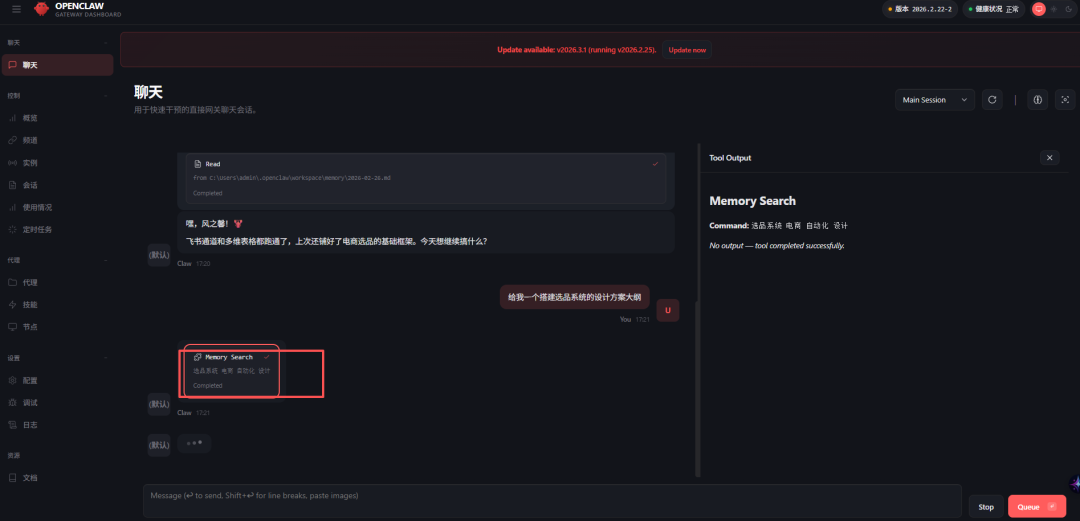Viewport: 1080px width, 521px height.
Task: Switch to light theme sun toggle
Action: click(x=1053, y=9)
